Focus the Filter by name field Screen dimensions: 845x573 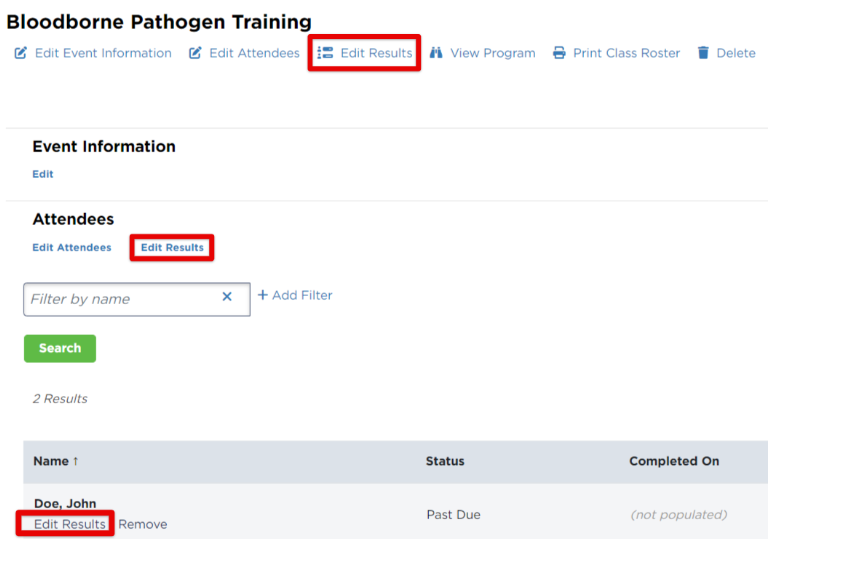pos(137,299)
